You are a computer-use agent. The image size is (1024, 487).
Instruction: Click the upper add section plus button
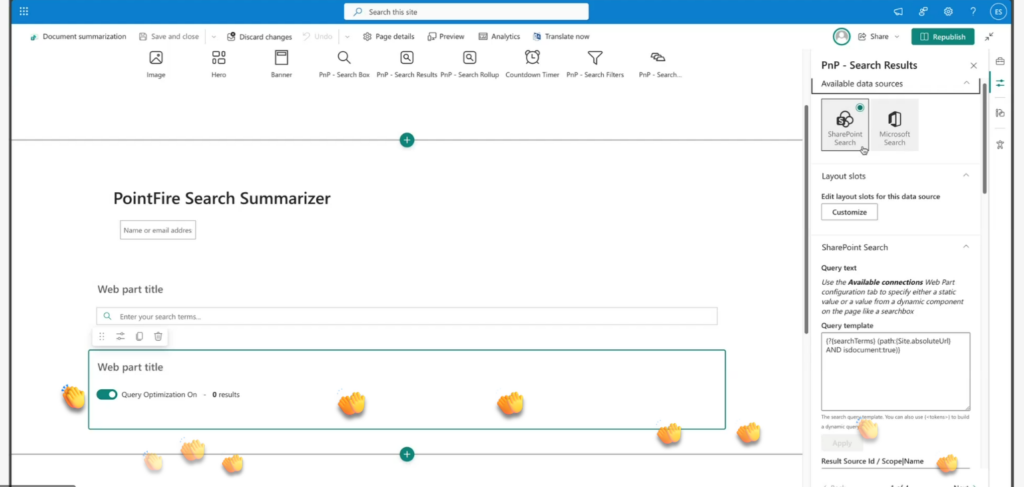pyautogui.click(x=407, y=140)
